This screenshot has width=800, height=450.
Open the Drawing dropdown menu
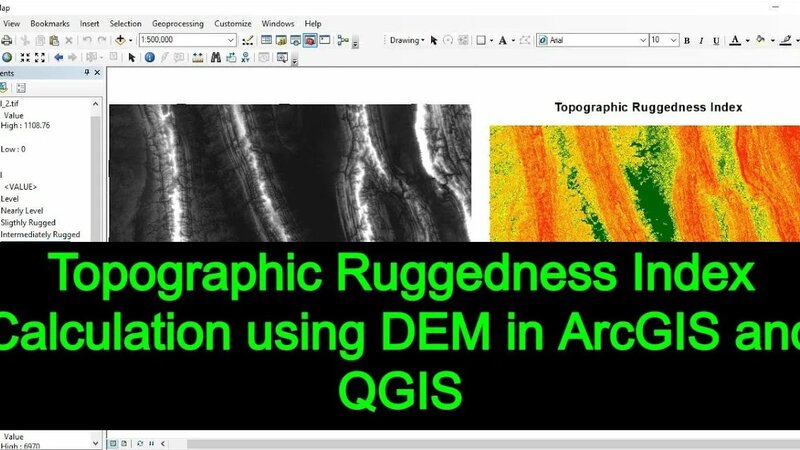tap(407, 40)
